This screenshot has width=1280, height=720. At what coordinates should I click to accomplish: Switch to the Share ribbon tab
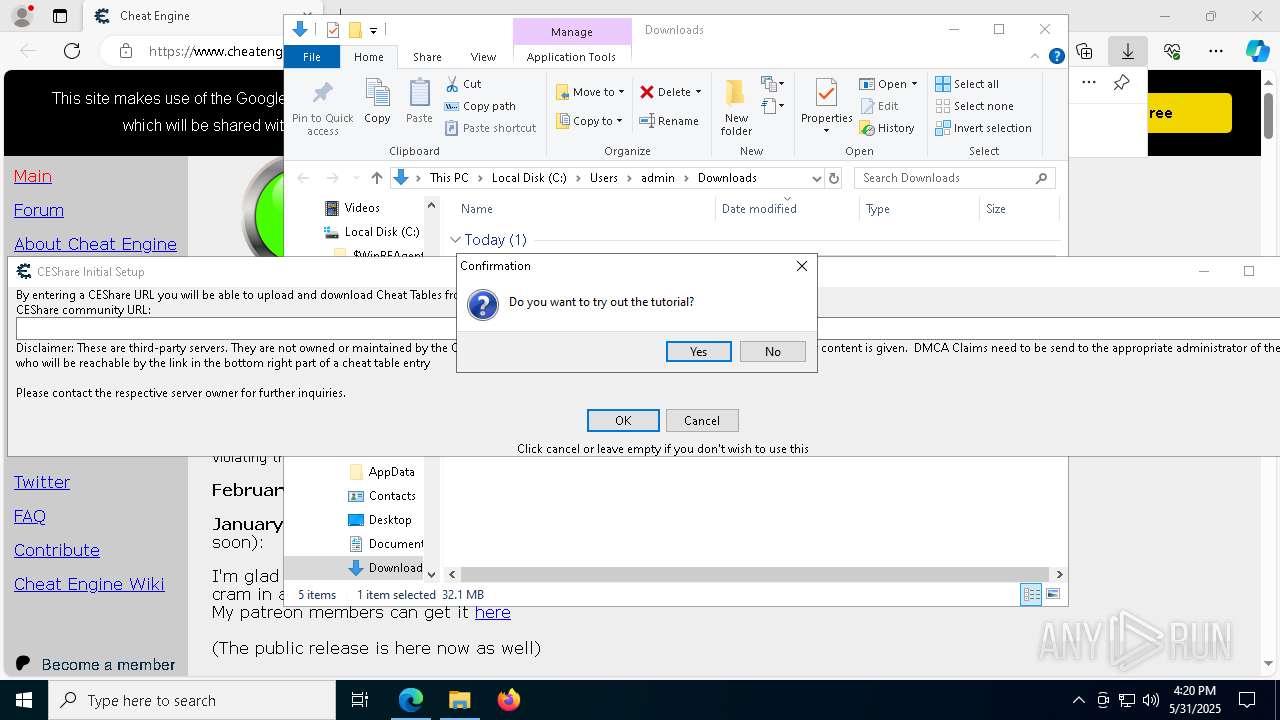point(427,57)
